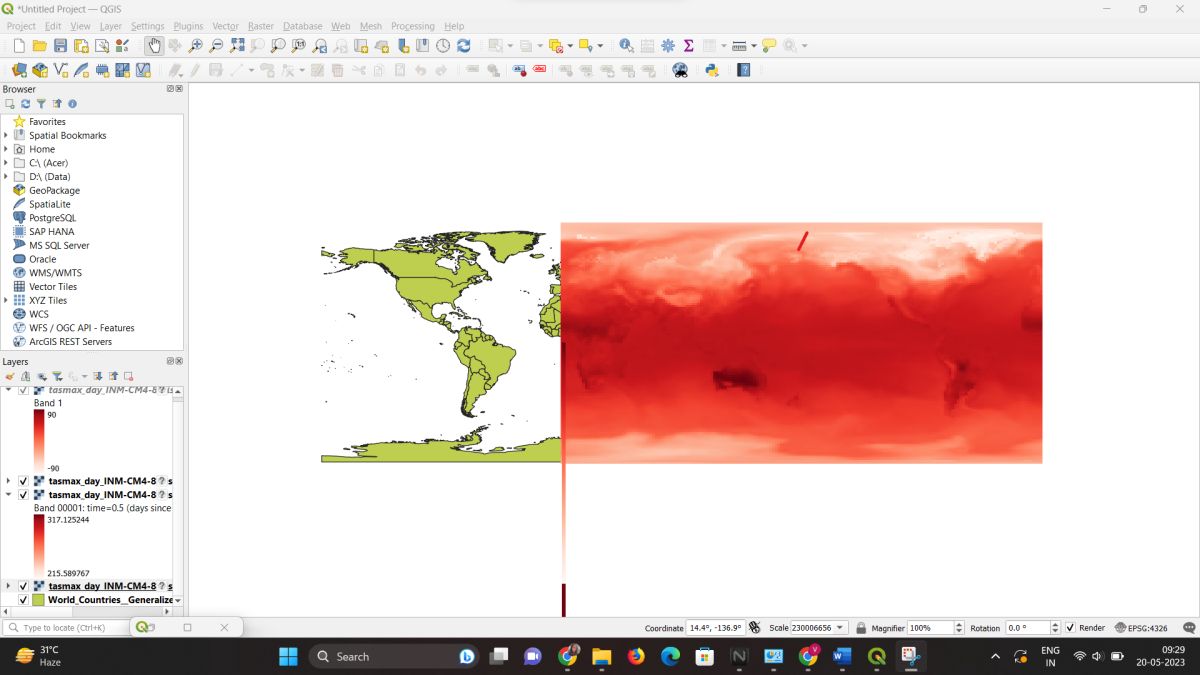Select the Pan Map hand tool
The width and height of the screenshot is (1200, 675).
click(153, 46)
